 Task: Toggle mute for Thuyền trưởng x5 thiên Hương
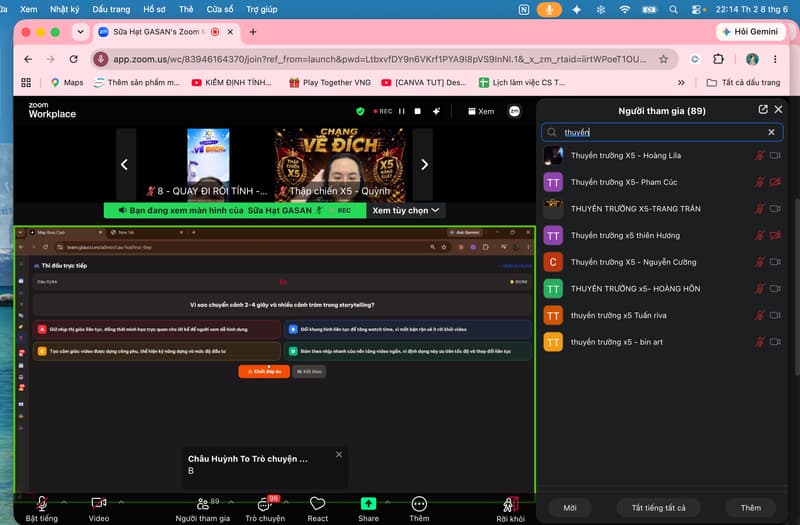click(x=760, y=235)
